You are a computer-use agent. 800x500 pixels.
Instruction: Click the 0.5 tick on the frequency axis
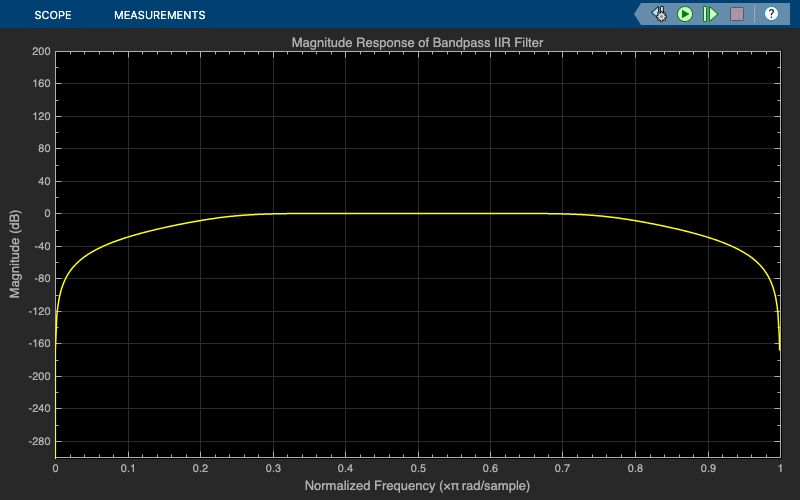(x=418, y=468)
